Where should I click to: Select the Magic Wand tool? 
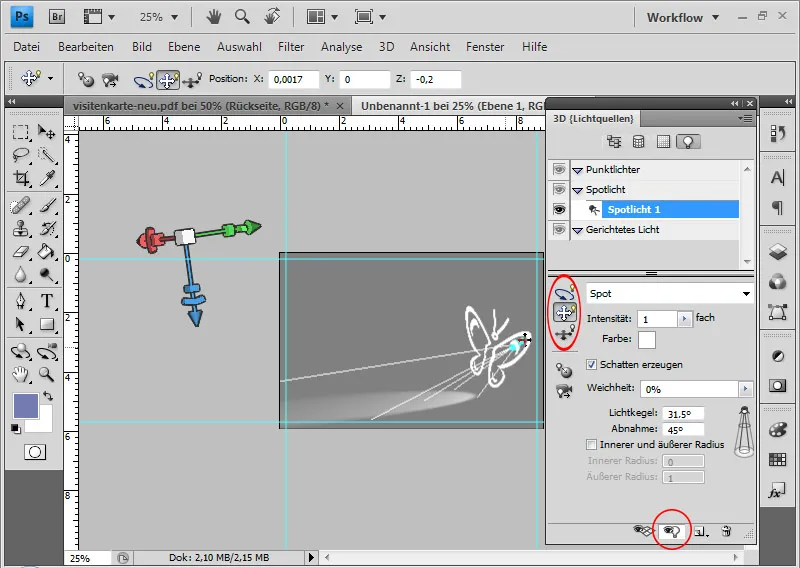tap(46, 155)
